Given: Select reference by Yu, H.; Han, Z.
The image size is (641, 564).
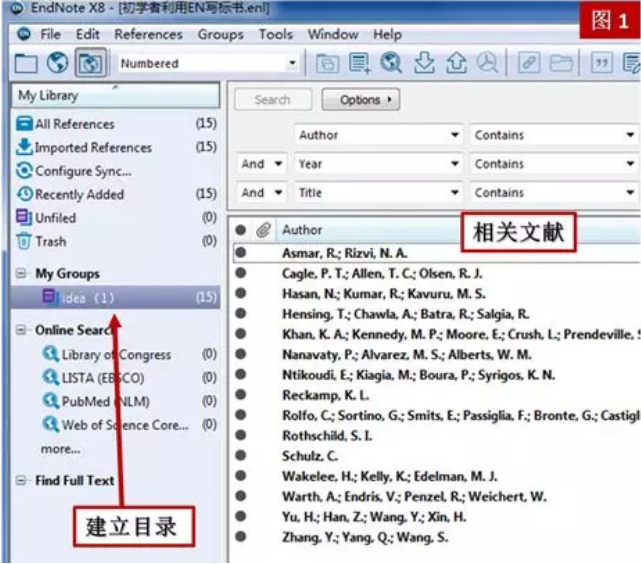Looking at the screenshot, I should pyautogui.click(x=437, y=517).
